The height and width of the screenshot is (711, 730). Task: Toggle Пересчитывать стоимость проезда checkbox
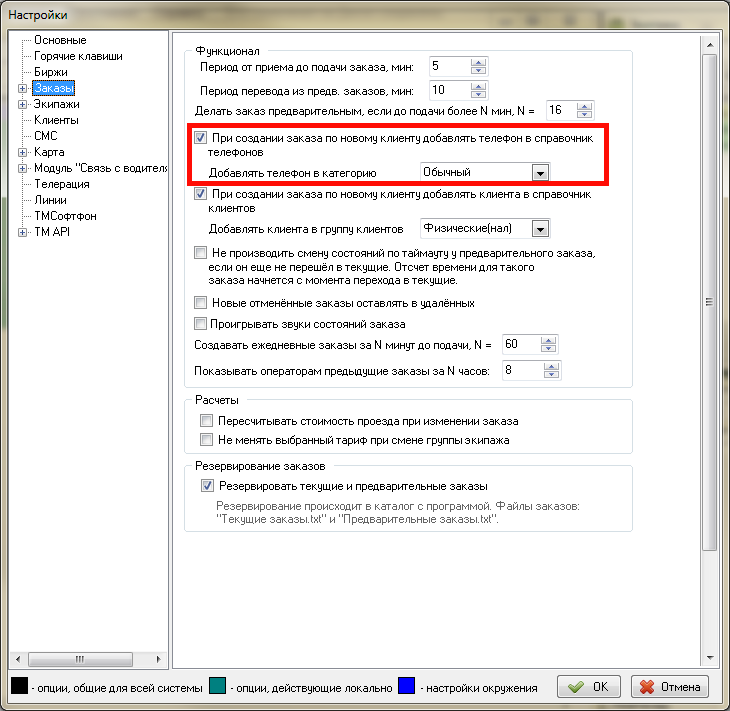[x=207, y=421]
